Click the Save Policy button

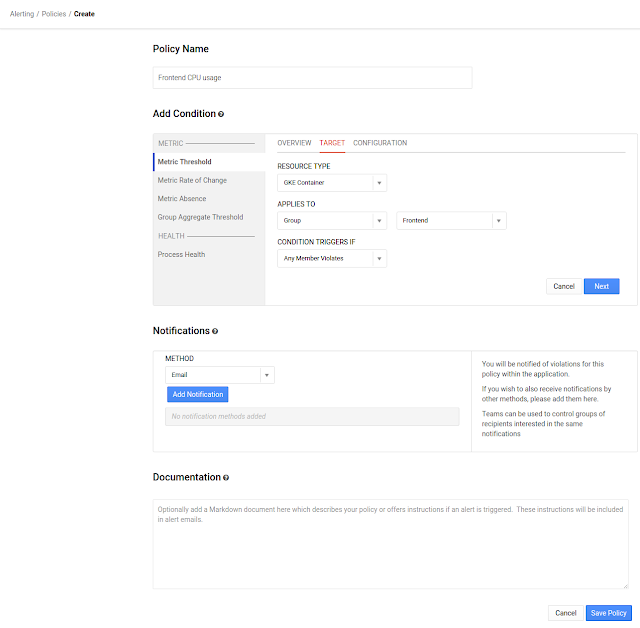[608, 613]
